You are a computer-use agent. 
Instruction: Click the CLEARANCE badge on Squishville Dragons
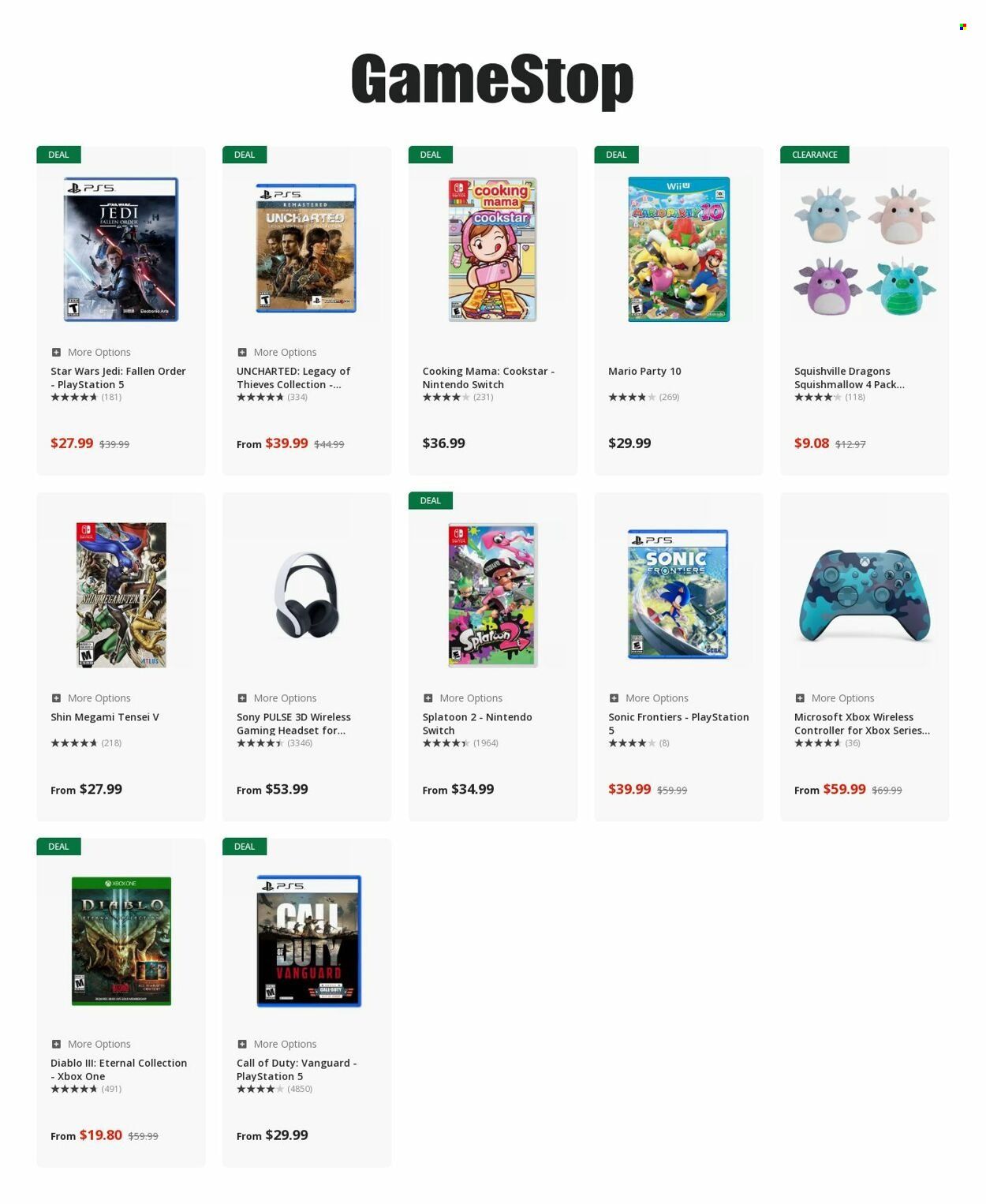click(x=814, y=155)
